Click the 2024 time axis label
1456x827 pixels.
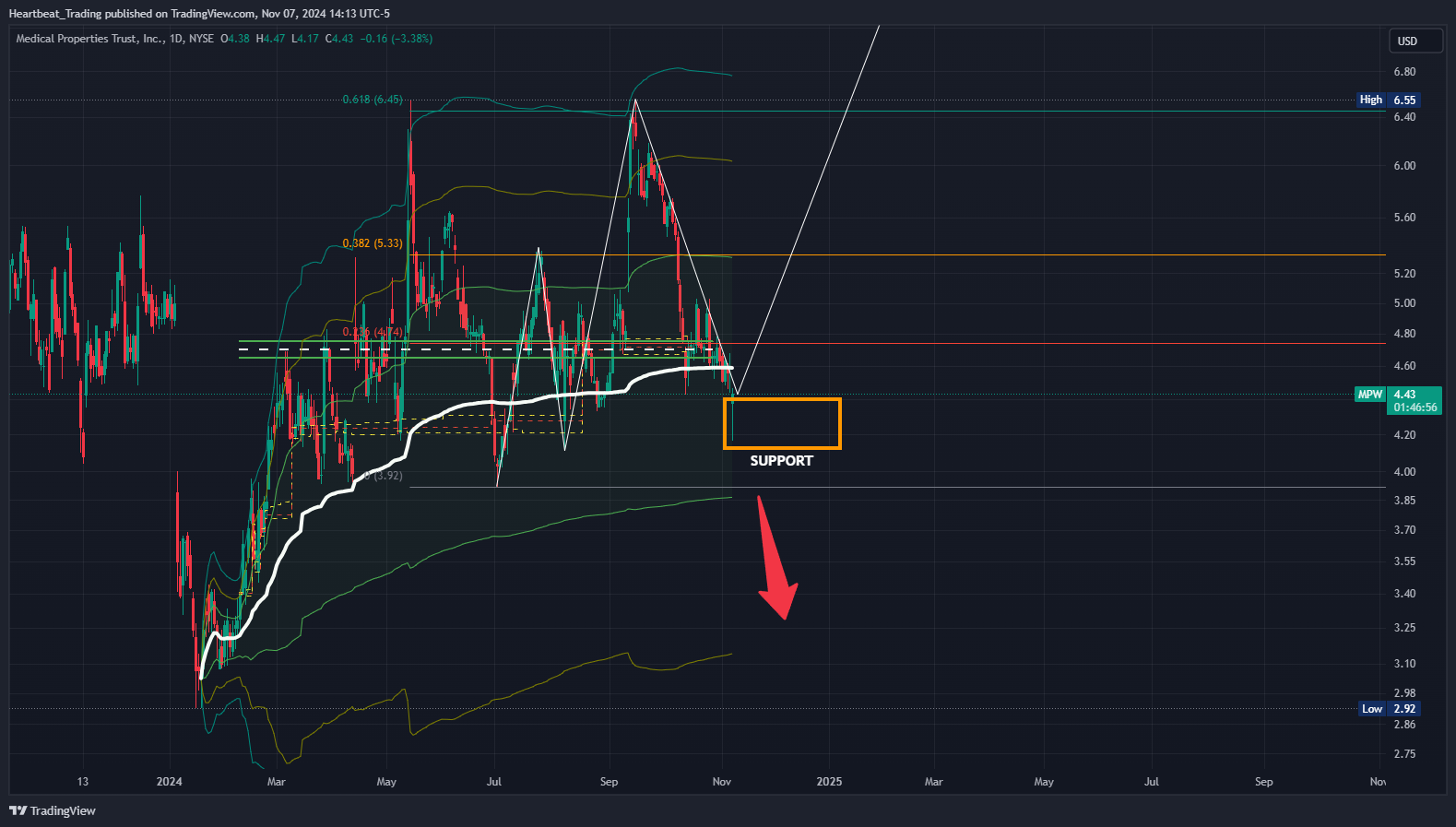[x=170, y=782]
